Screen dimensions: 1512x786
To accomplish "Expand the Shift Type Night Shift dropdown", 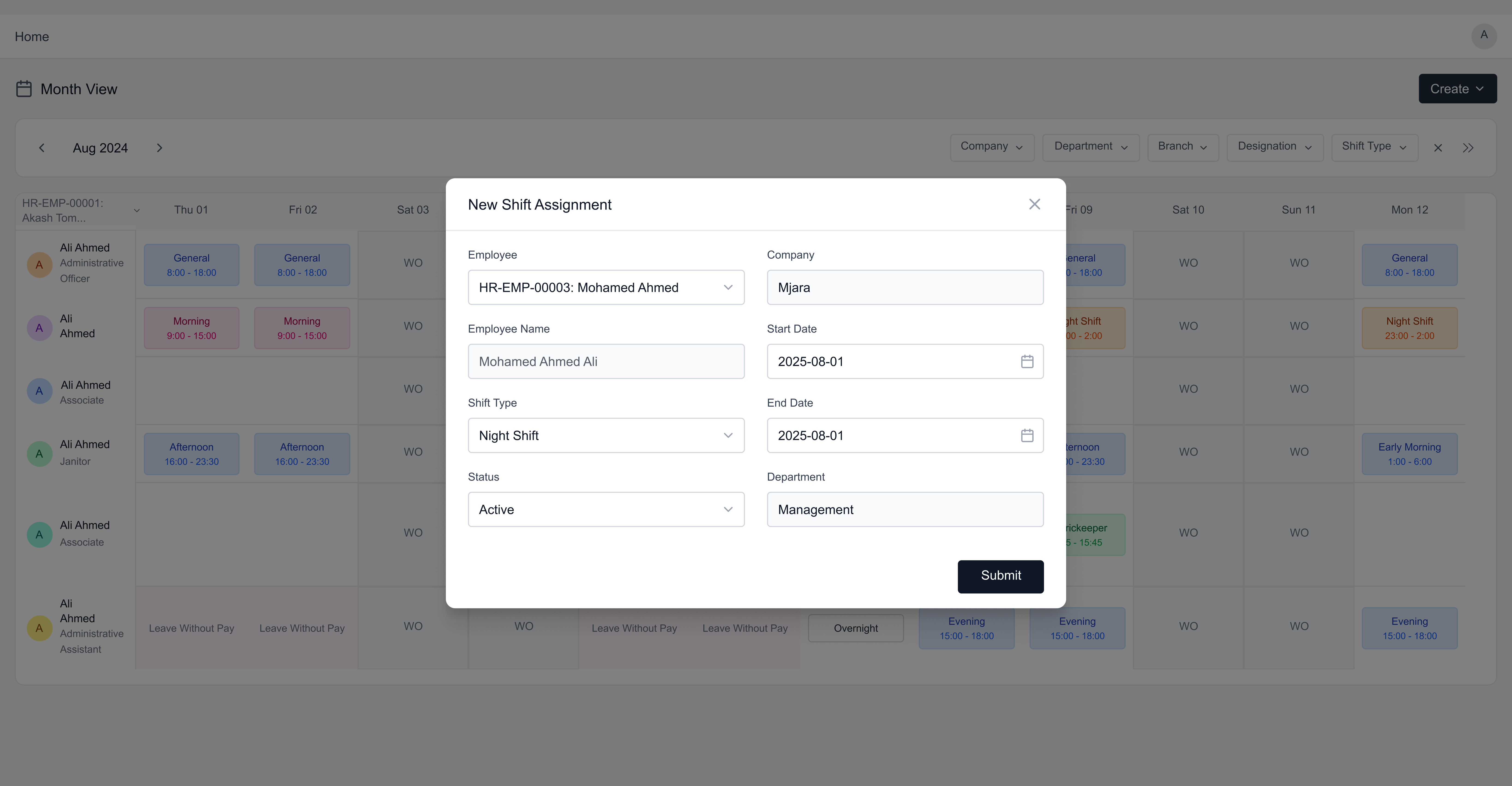I will (x=606, y=435).
